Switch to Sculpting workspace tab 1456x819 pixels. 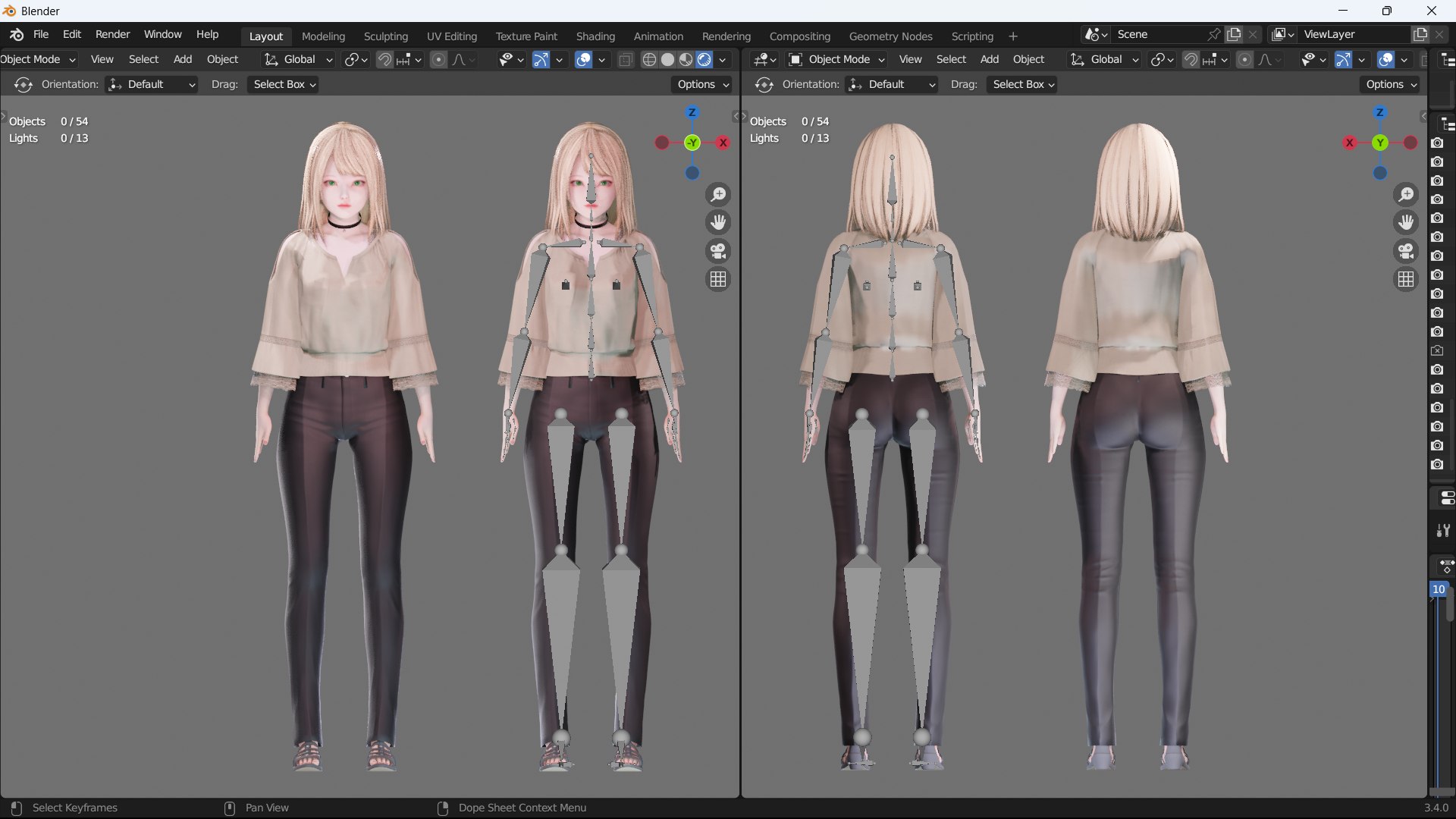(385, 36)
